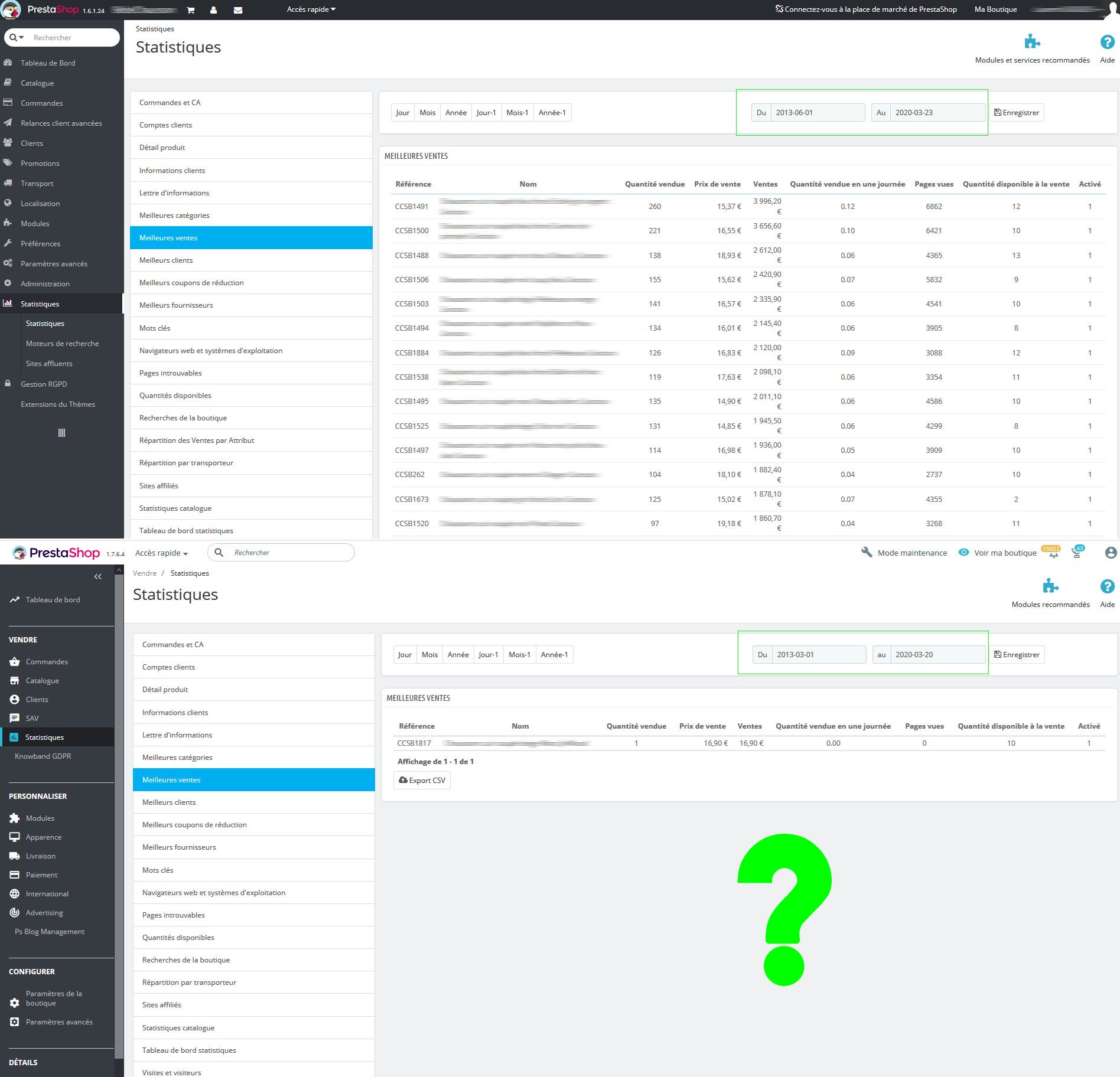Click the Export CSV button
The image size is (1120, 1077).
[x=422, y=780]
